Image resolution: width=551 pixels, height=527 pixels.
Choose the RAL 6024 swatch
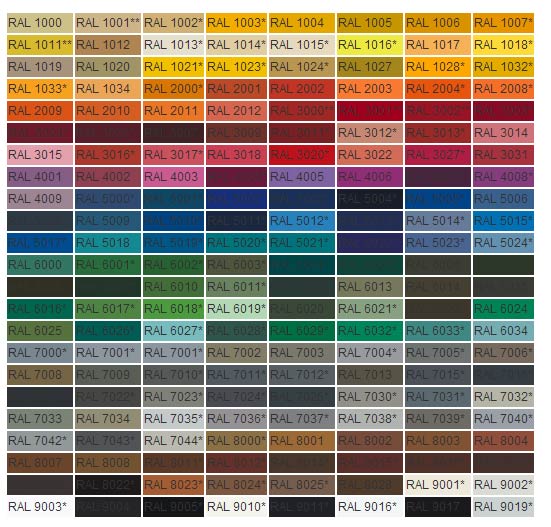point(503,309)
